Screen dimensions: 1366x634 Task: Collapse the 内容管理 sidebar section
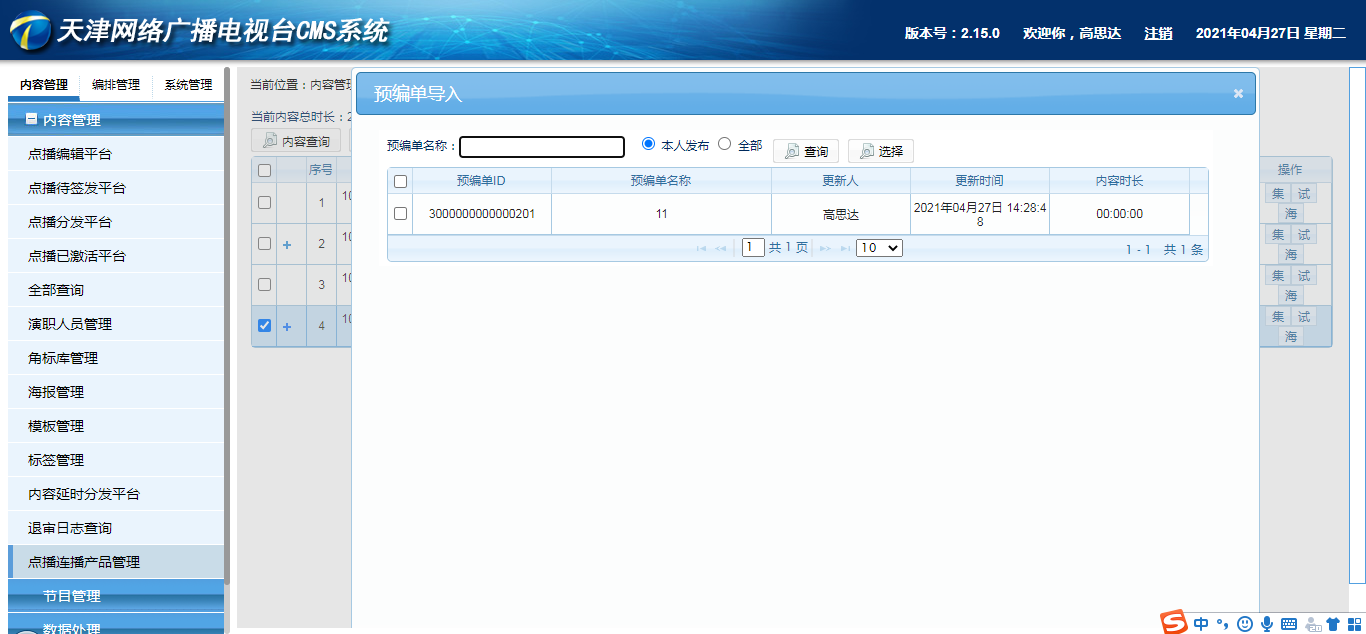click(116, 120)
